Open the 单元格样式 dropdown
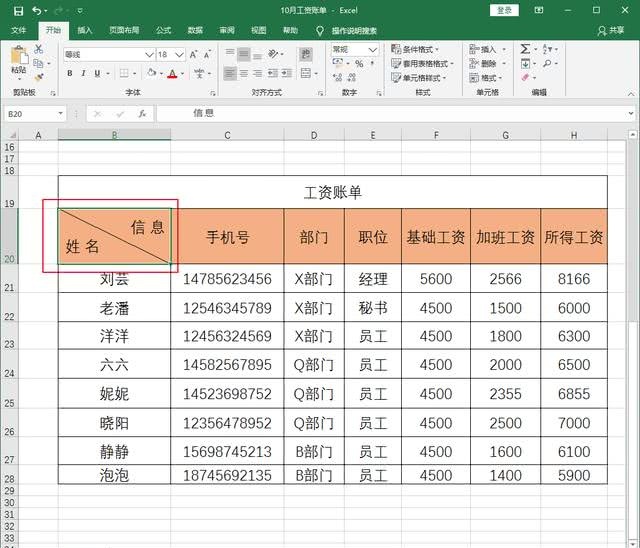The width and height of the screenshot is (640, 548). point(418,78)
